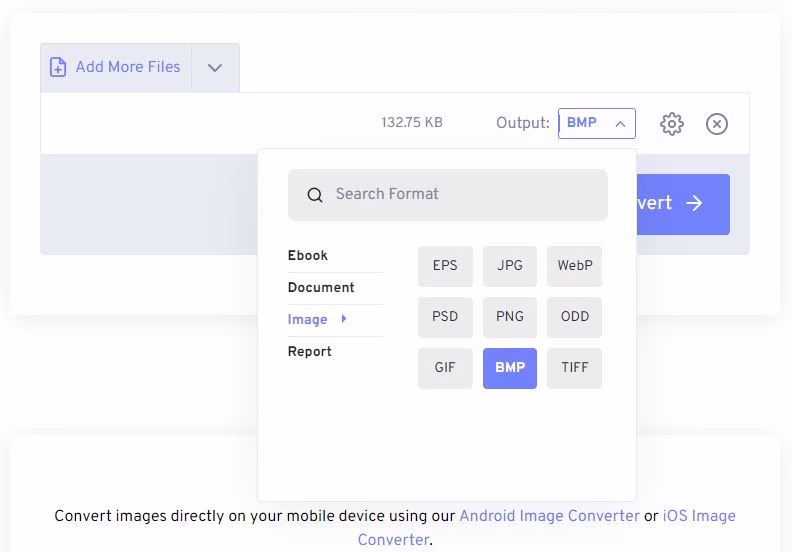Click the magnifier search icon
The image size is (792, 552).
(x=315, y=195)
